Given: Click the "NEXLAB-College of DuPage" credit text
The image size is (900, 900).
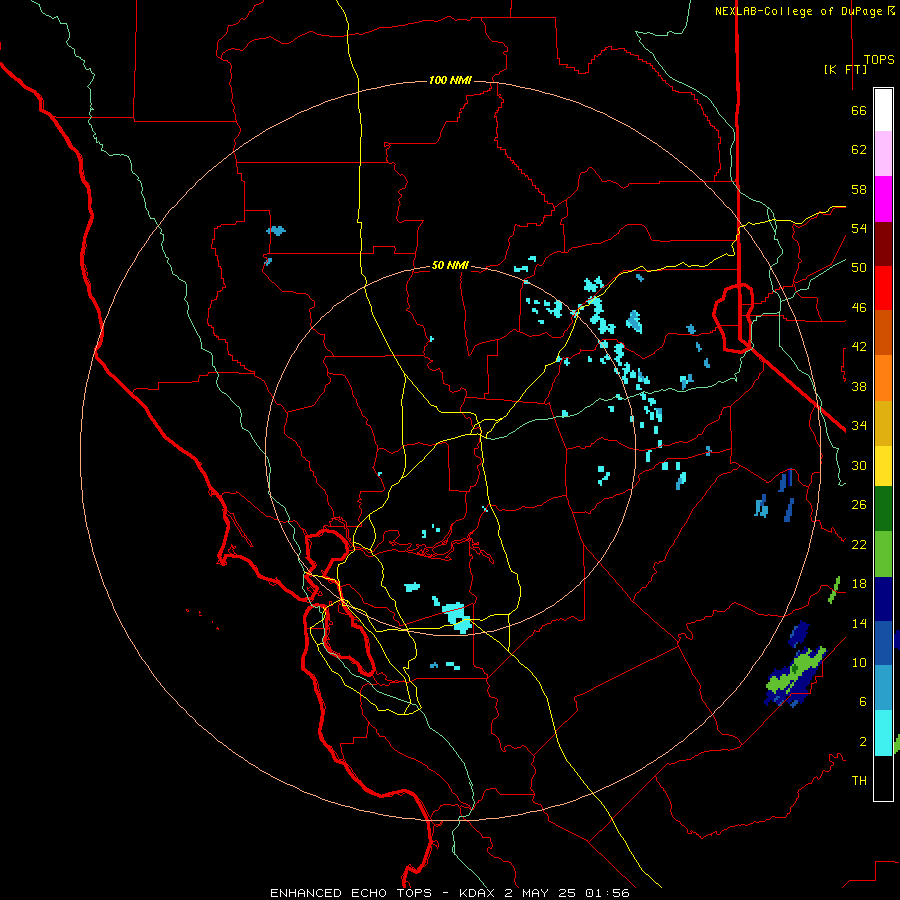Looking at the screenshot, I should (x=798, y=11).
